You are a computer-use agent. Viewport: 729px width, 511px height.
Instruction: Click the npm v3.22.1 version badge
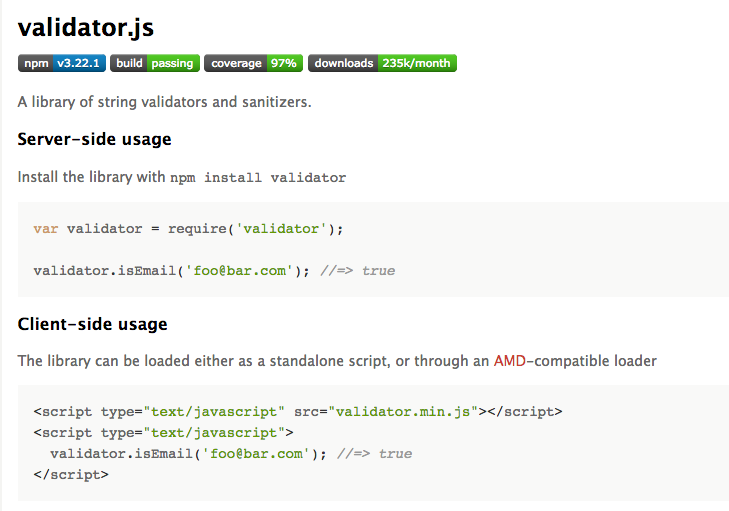(62, 63)
